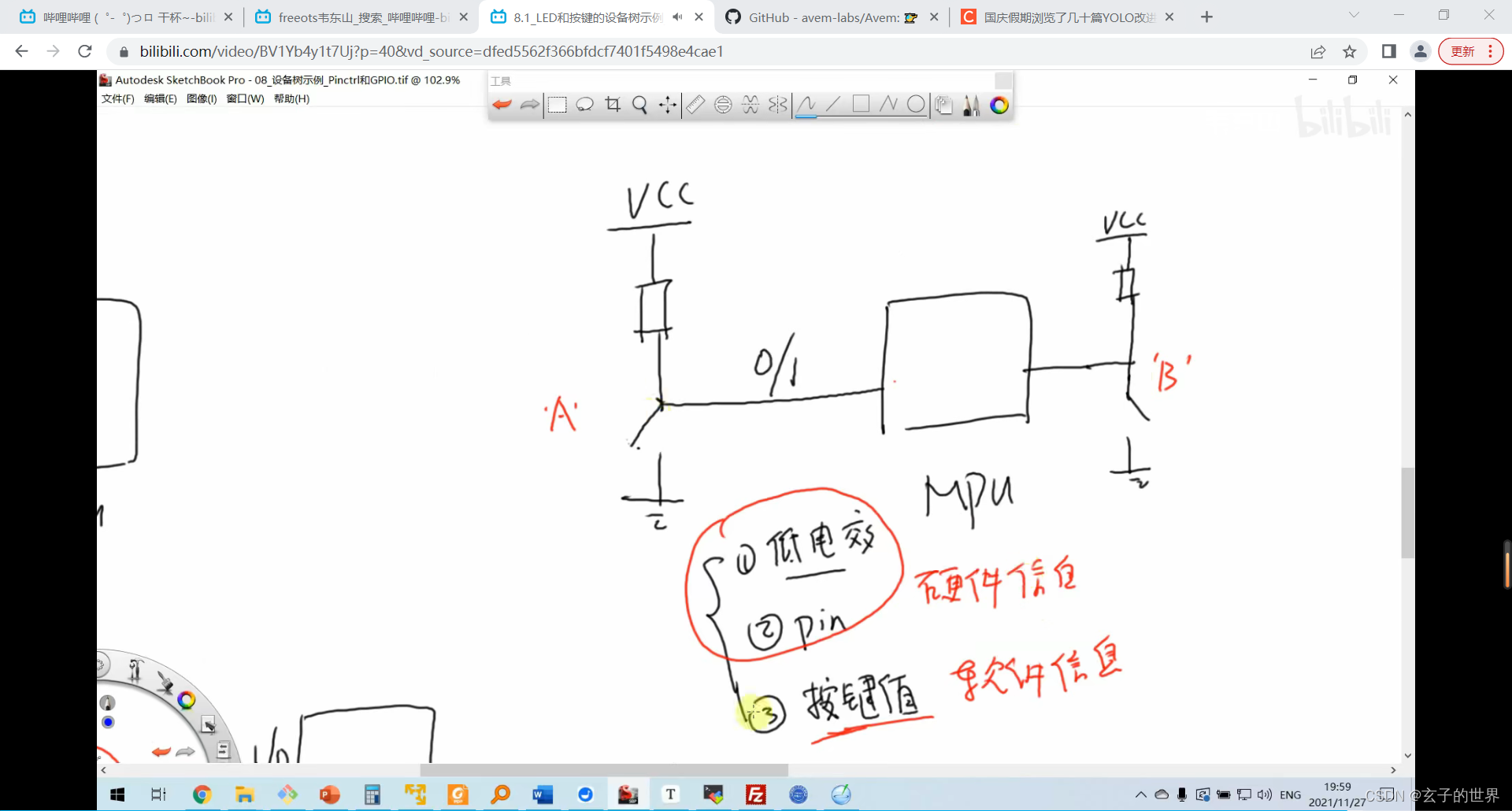
Task: Open the 窗口(W) menu
Action: [245, 98]
